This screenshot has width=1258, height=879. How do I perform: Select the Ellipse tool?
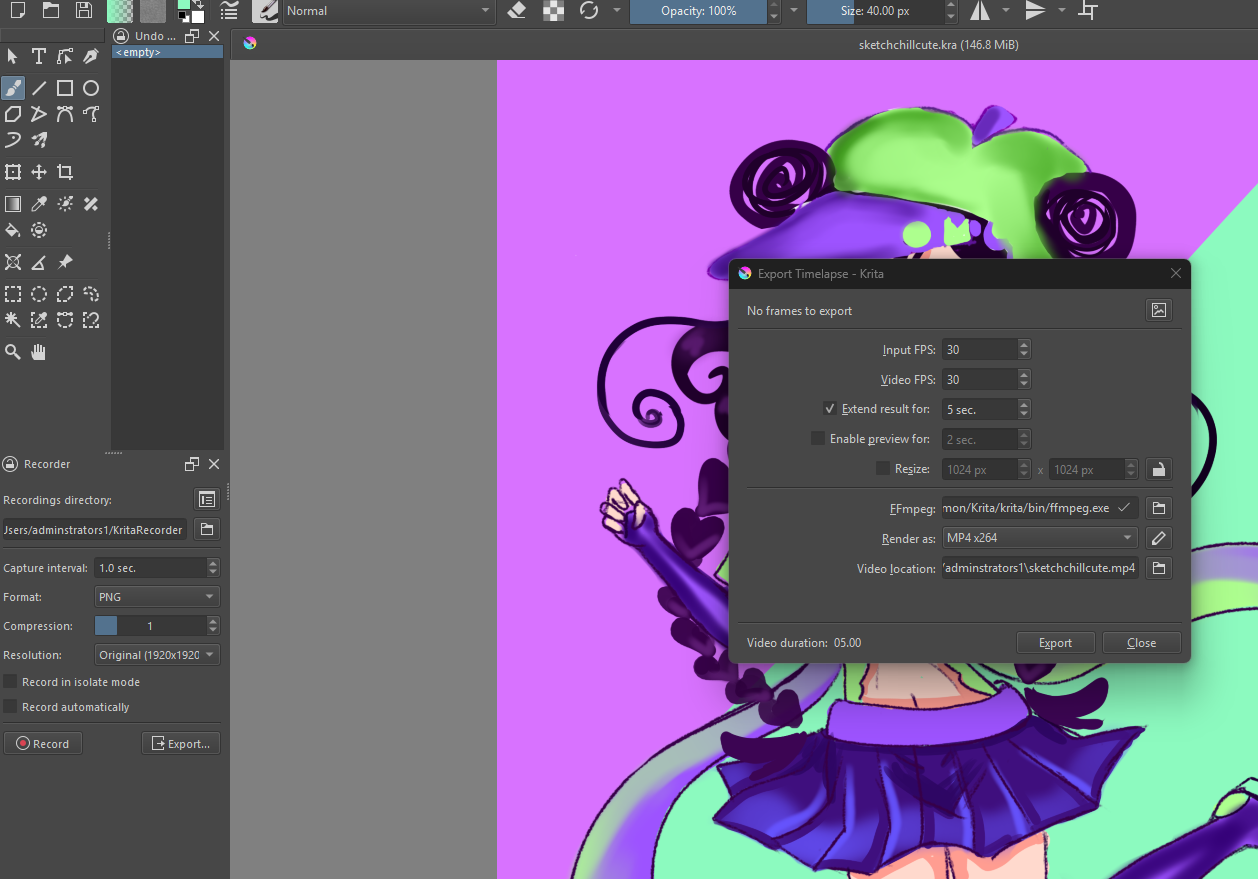point(91,88)
